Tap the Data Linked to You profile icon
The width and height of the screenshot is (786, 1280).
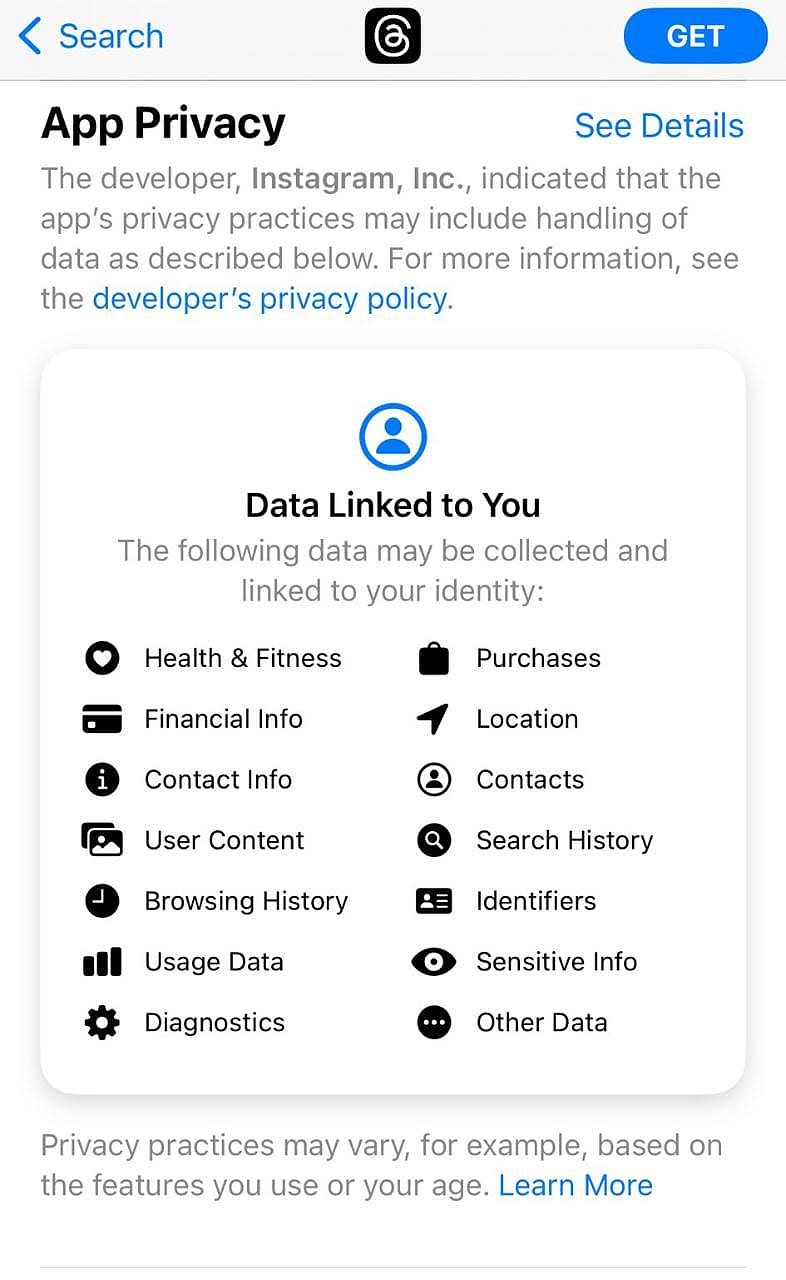(393, 437)
